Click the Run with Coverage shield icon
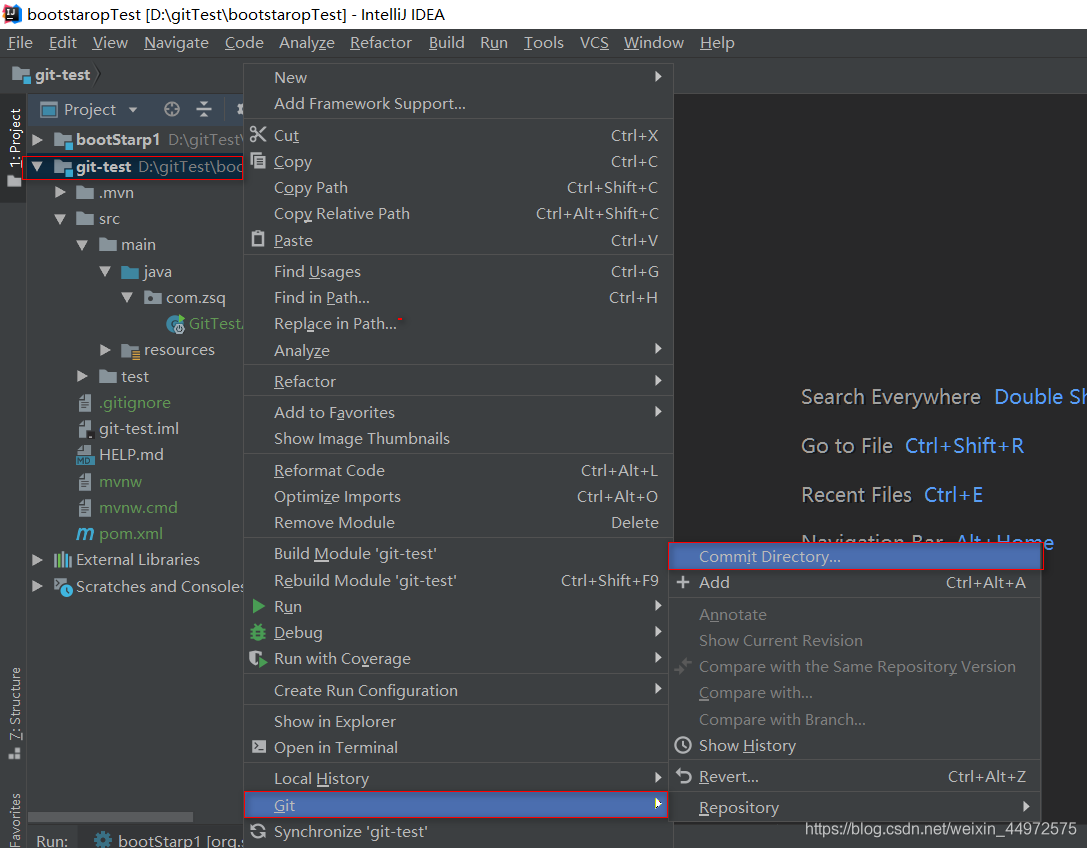Viewport: 1087px width, 848px height. point(258,659)
